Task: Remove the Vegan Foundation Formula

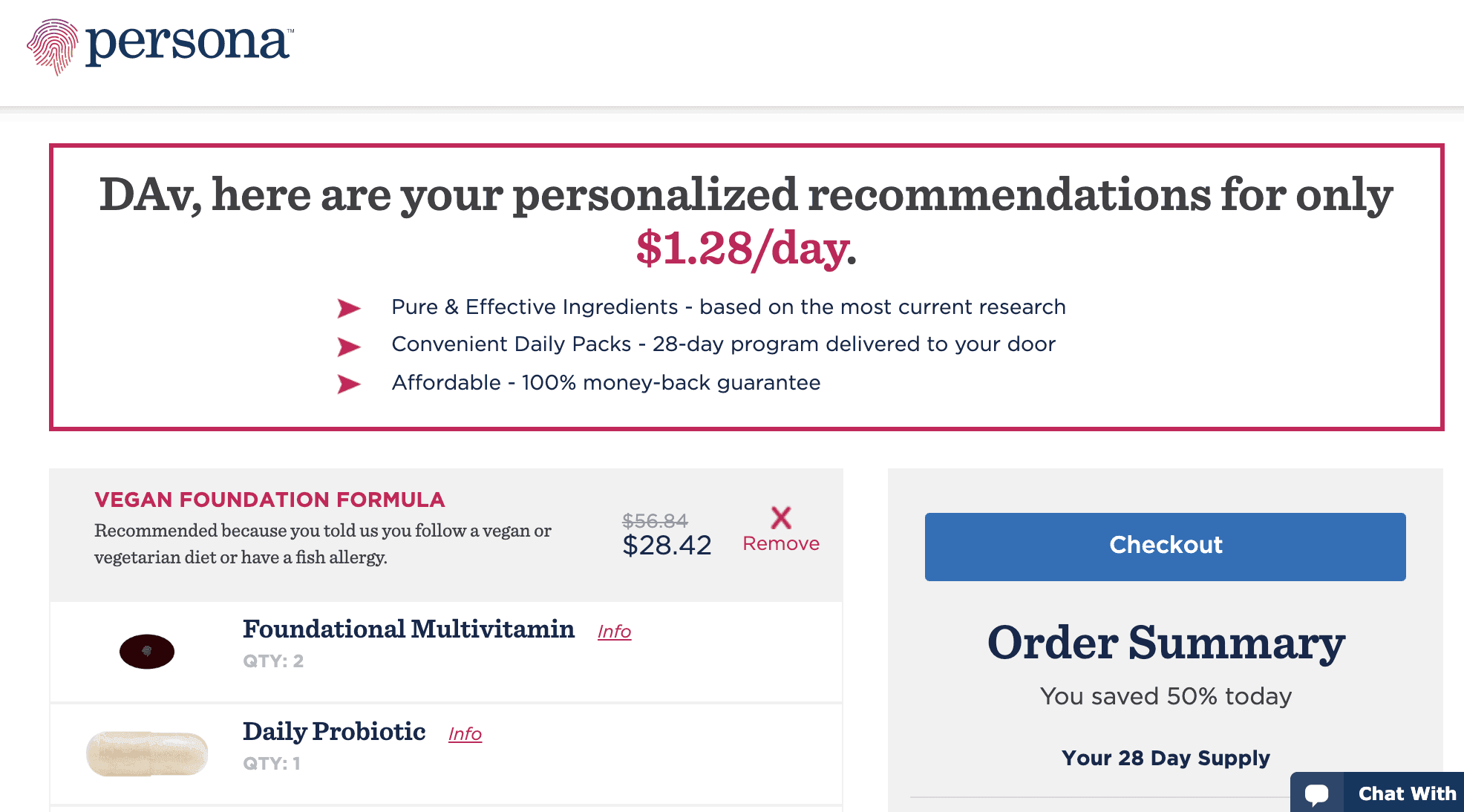Action: point(780,543)
